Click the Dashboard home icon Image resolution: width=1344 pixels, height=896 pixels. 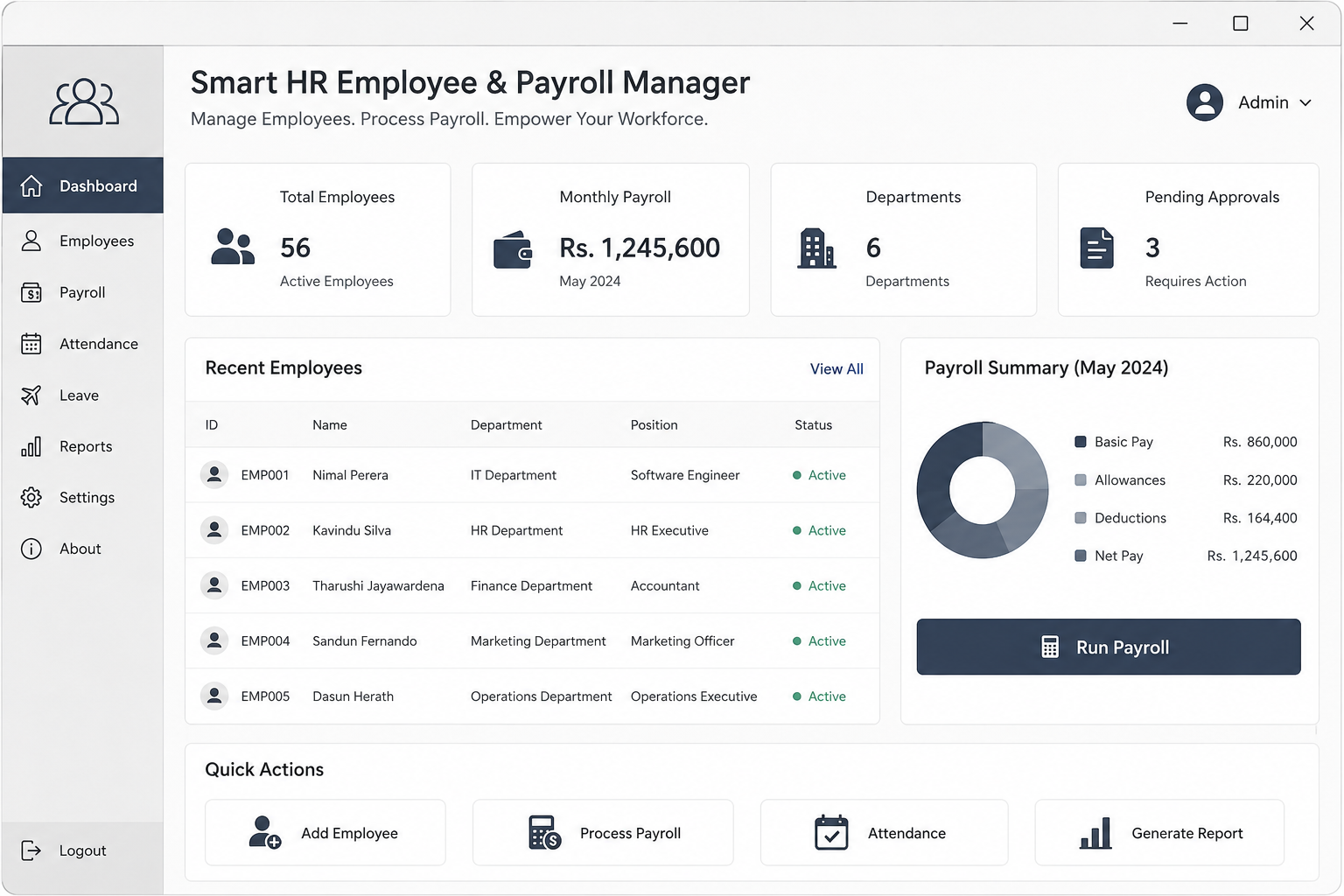click(31, 185)
